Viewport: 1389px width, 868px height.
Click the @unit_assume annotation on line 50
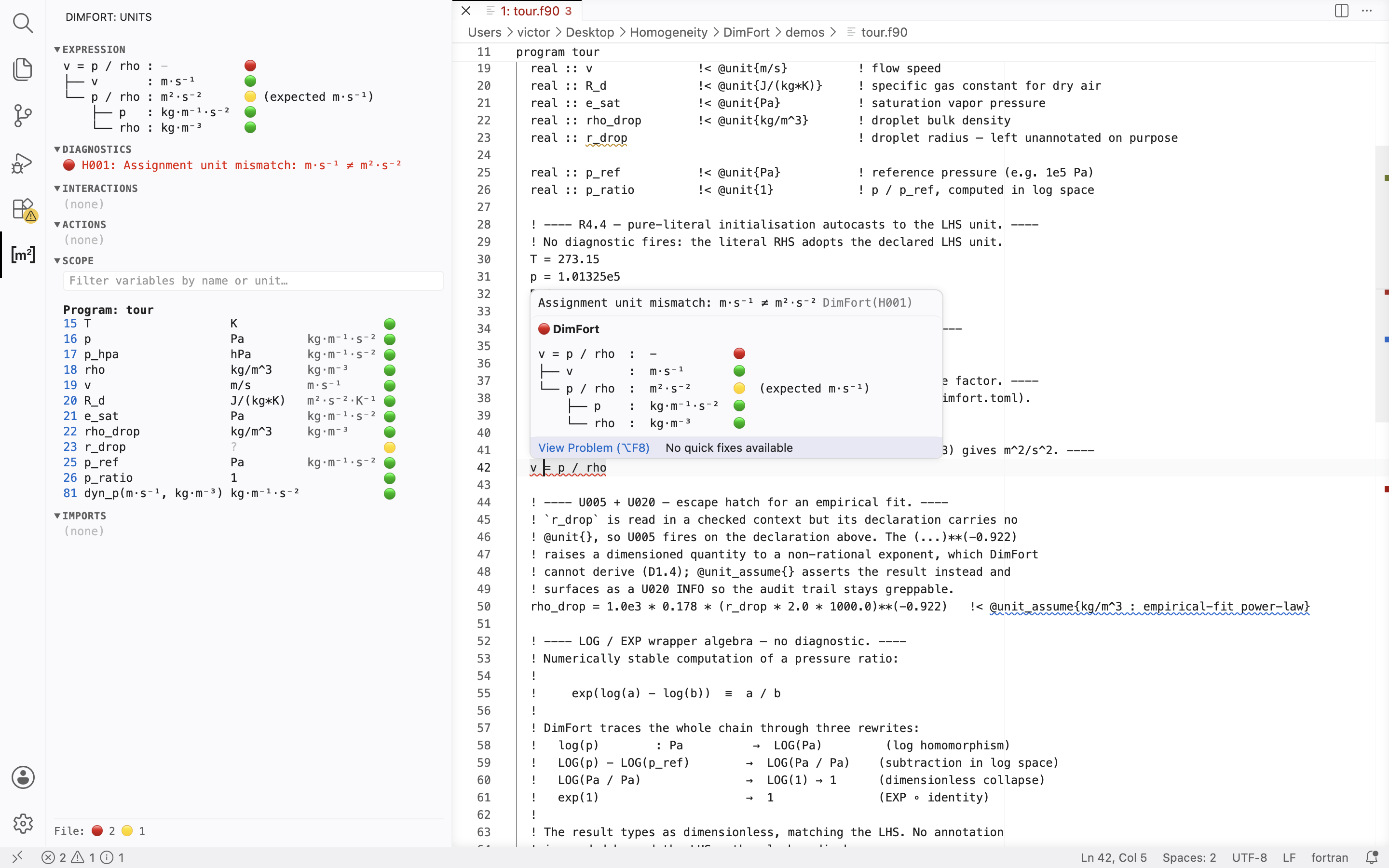[x=1150, y=607]
